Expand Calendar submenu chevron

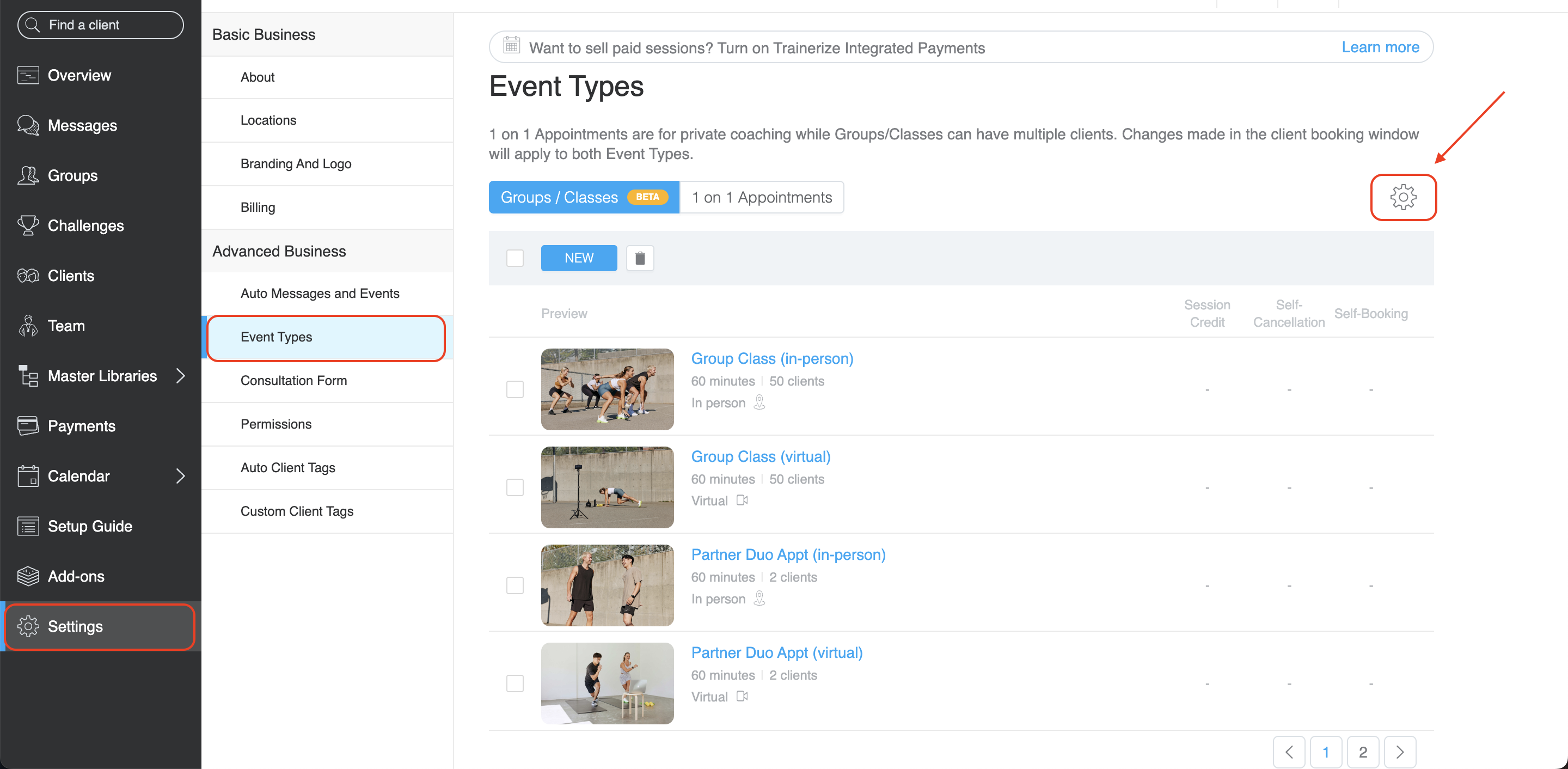point(180,476)
